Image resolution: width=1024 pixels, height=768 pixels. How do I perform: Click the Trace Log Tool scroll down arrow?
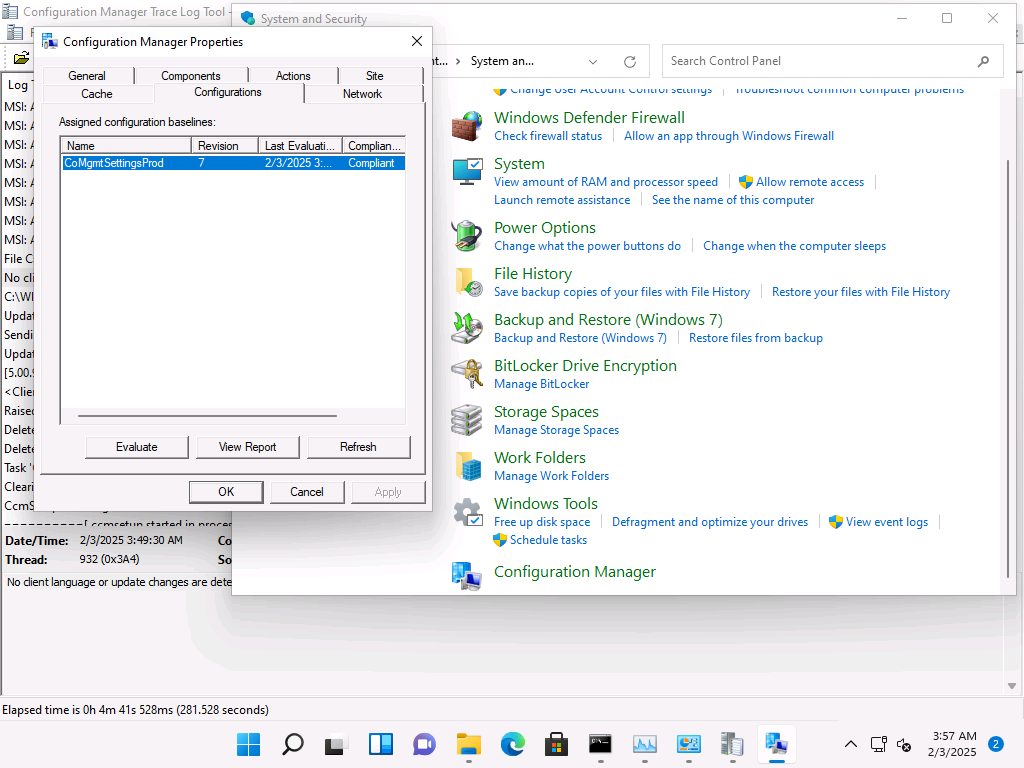pos(1012,686)
